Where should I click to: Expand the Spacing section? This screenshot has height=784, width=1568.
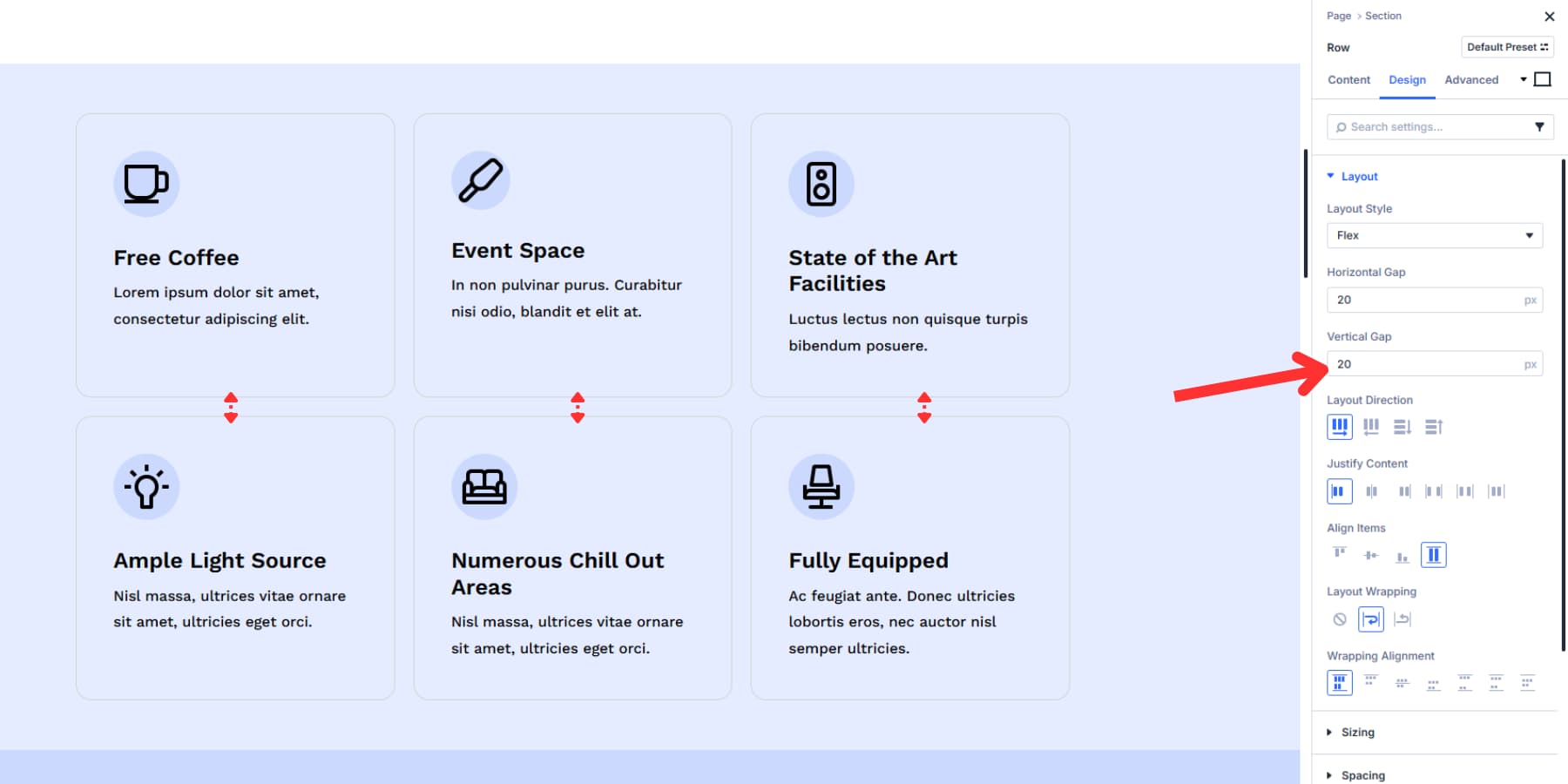click(x=1362, y=775)
